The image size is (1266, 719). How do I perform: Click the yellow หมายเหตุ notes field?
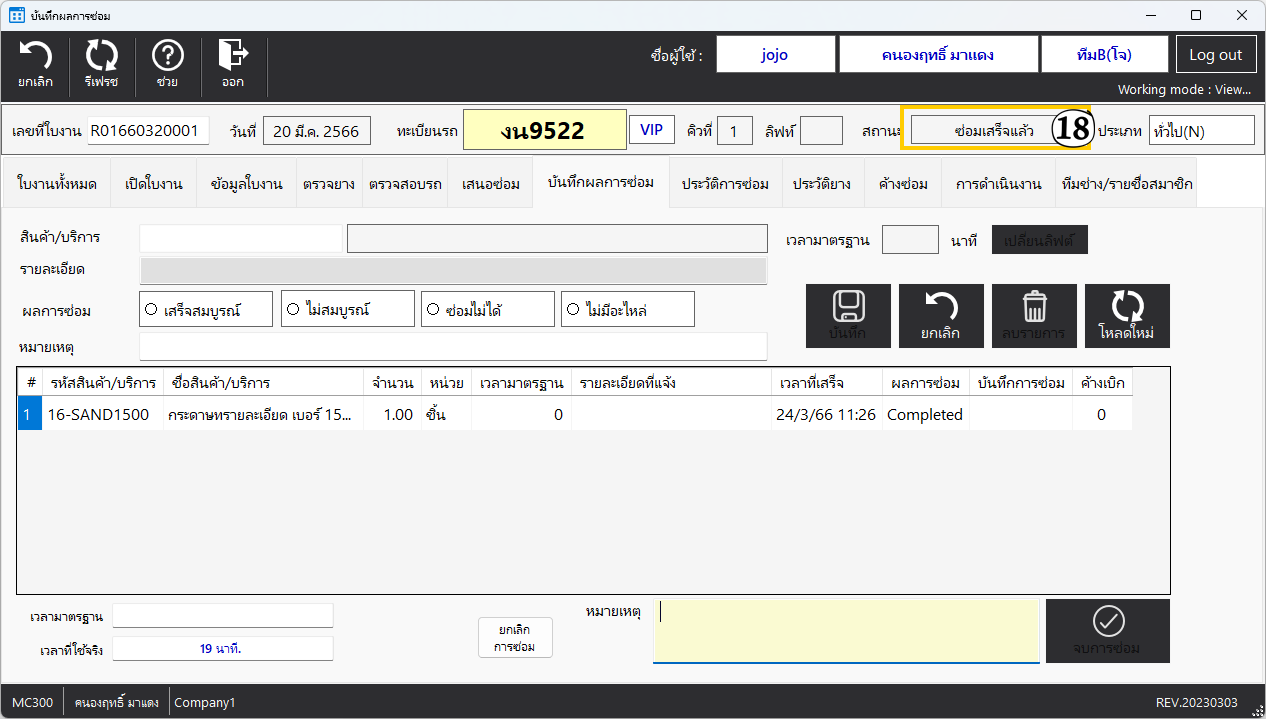tap(846, 631)
